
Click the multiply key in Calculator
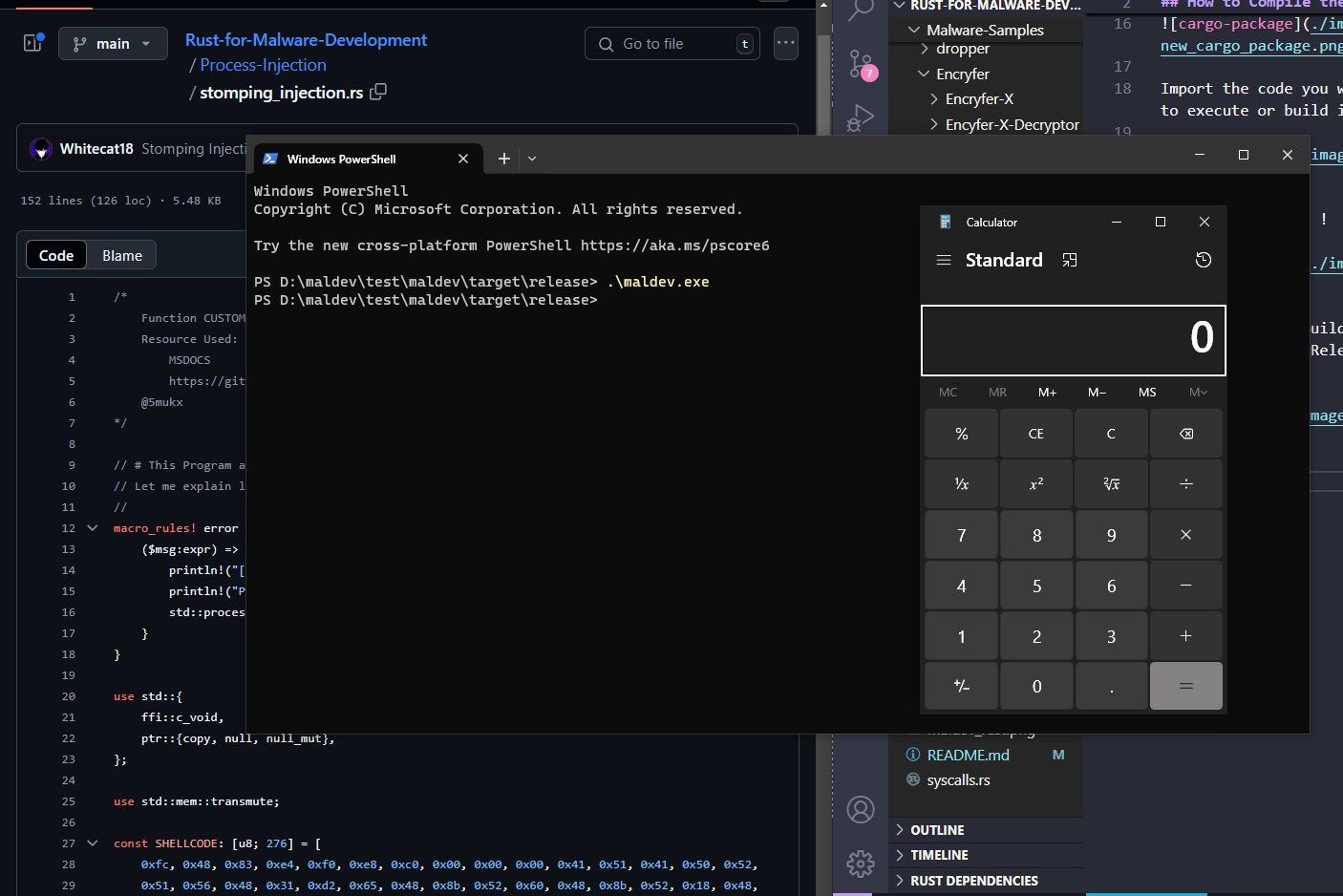[x=1186, y=535]
